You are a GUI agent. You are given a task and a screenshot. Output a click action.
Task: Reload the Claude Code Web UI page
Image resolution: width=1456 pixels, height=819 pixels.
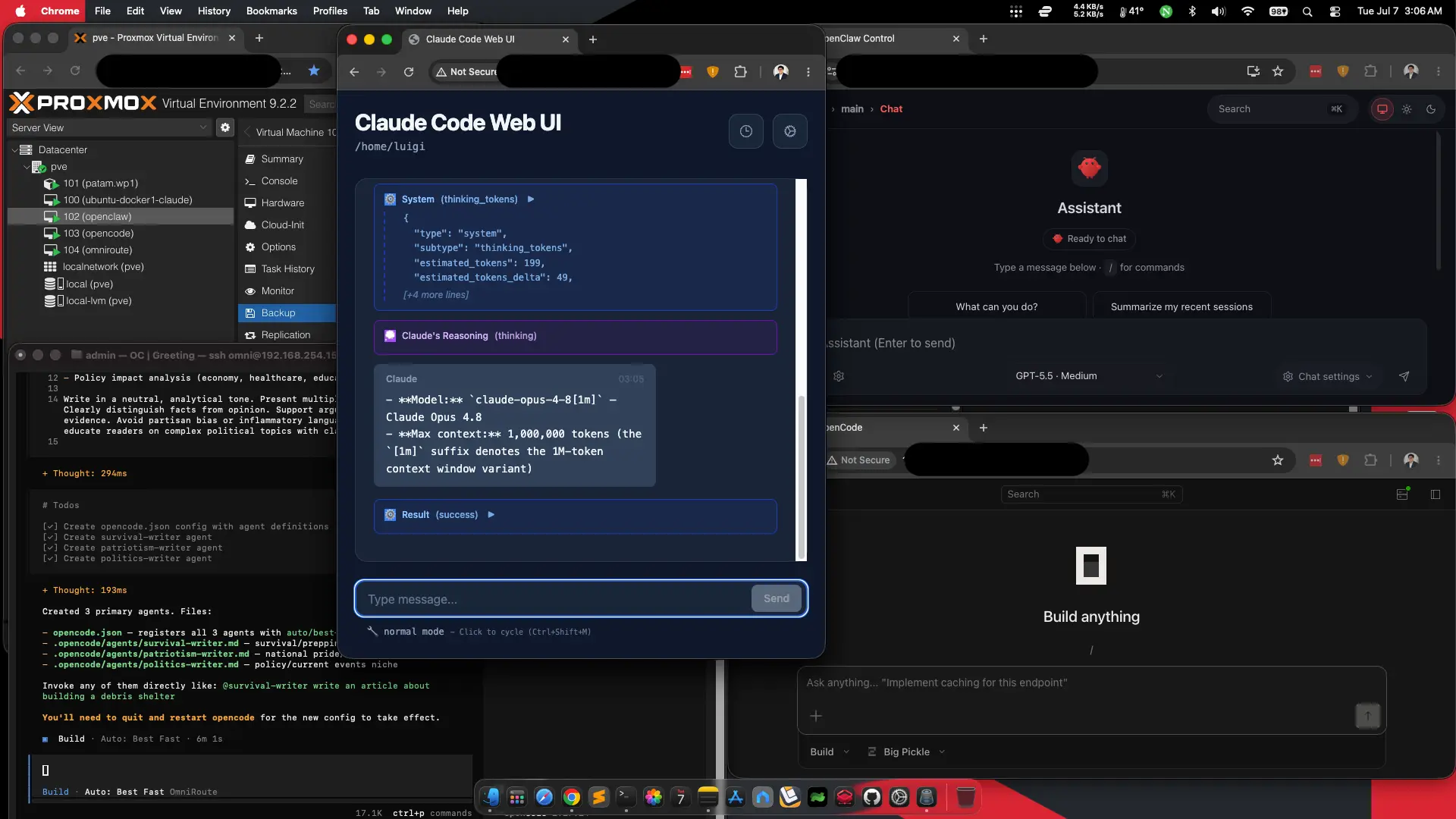tap(409, 72)
